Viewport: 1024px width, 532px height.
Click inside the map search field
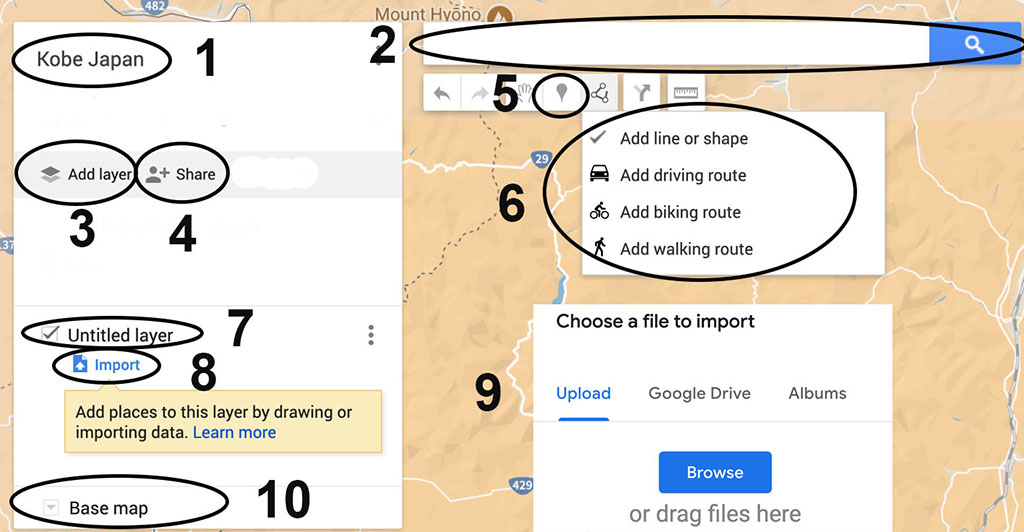pos(676,44)
